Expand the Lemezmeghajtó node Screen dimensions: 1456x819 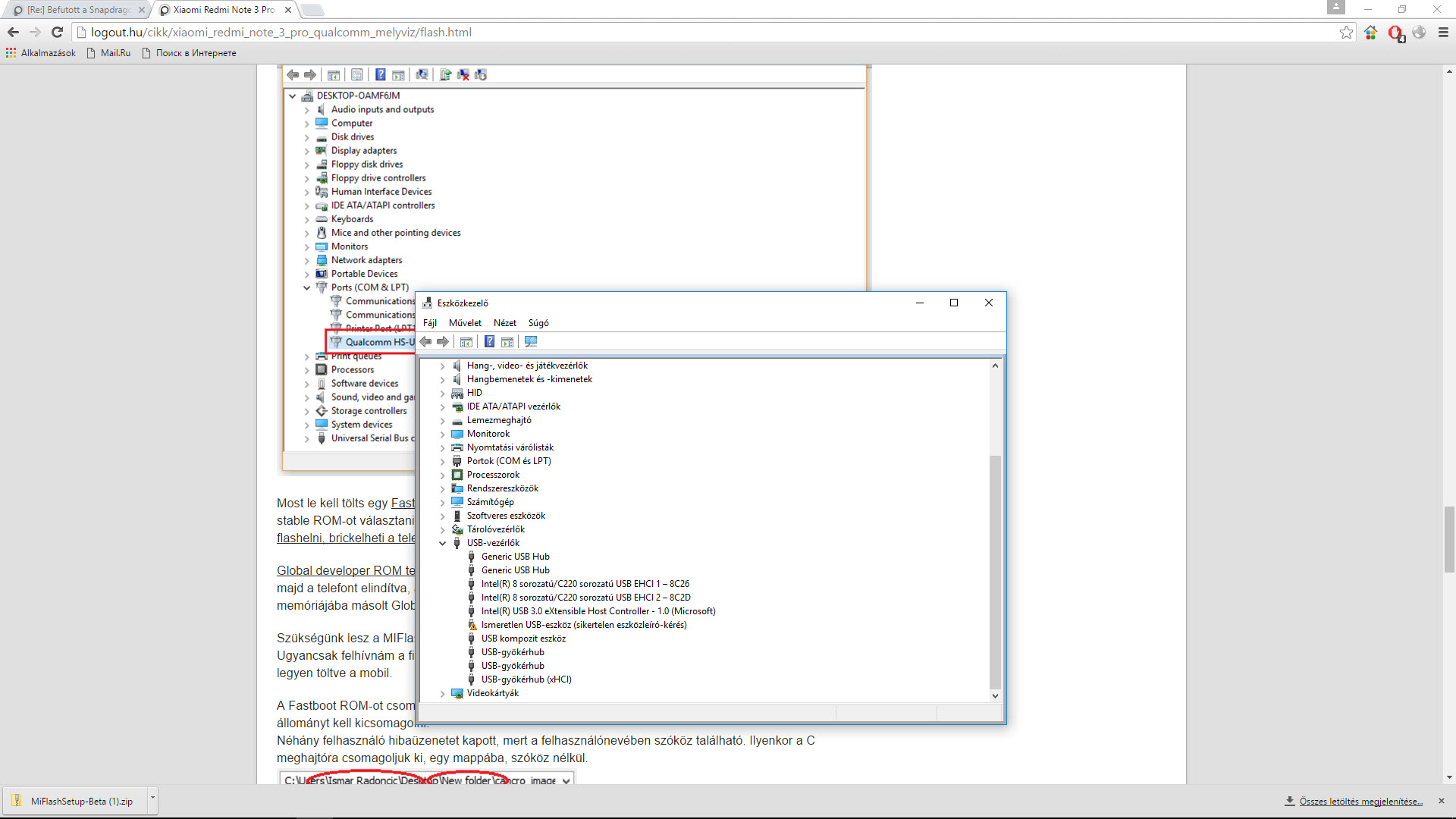click(443, 421)
